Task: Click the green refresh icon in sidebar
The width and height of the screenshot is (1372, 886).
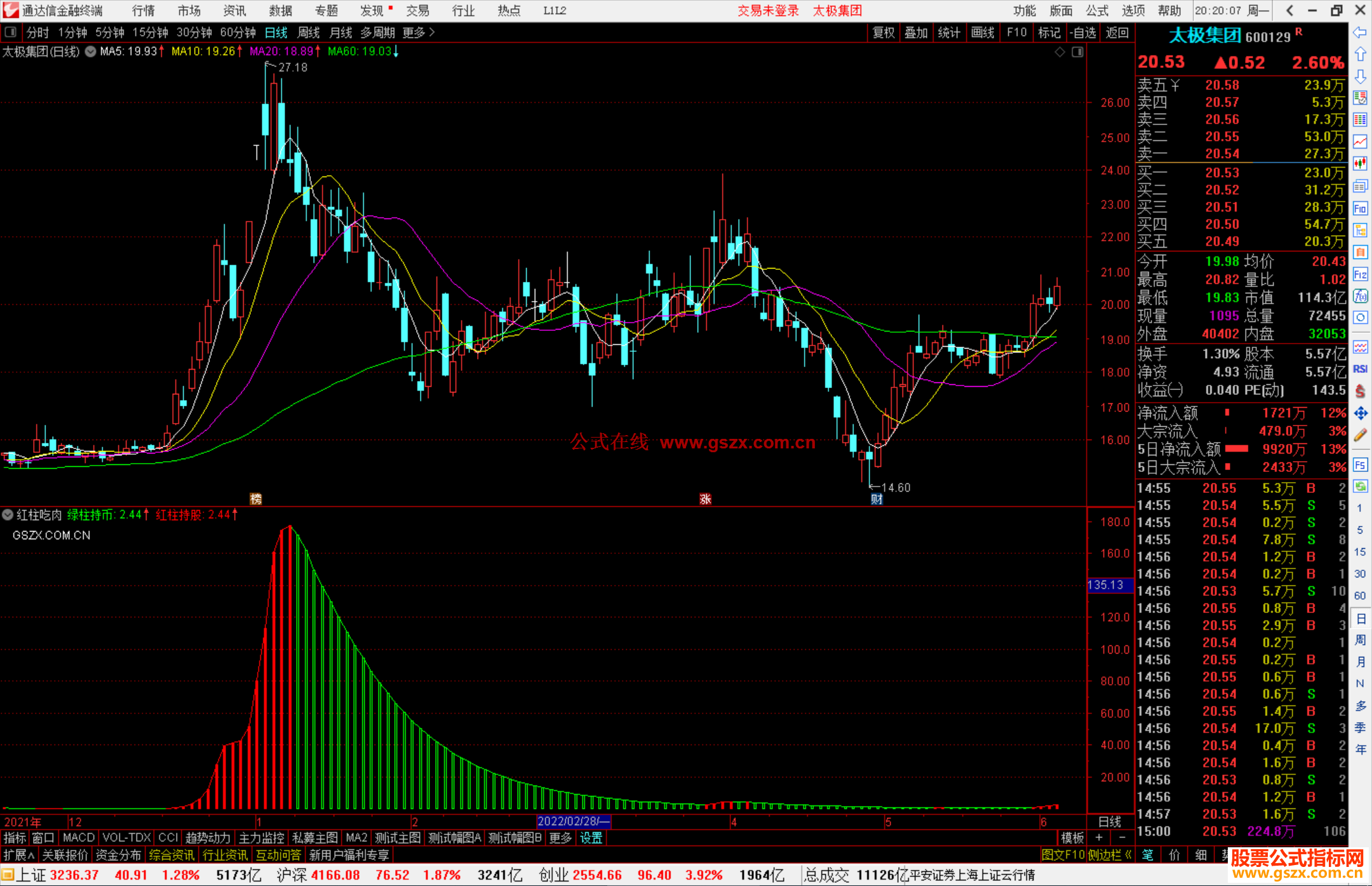Action: (x=1360, y=487)
